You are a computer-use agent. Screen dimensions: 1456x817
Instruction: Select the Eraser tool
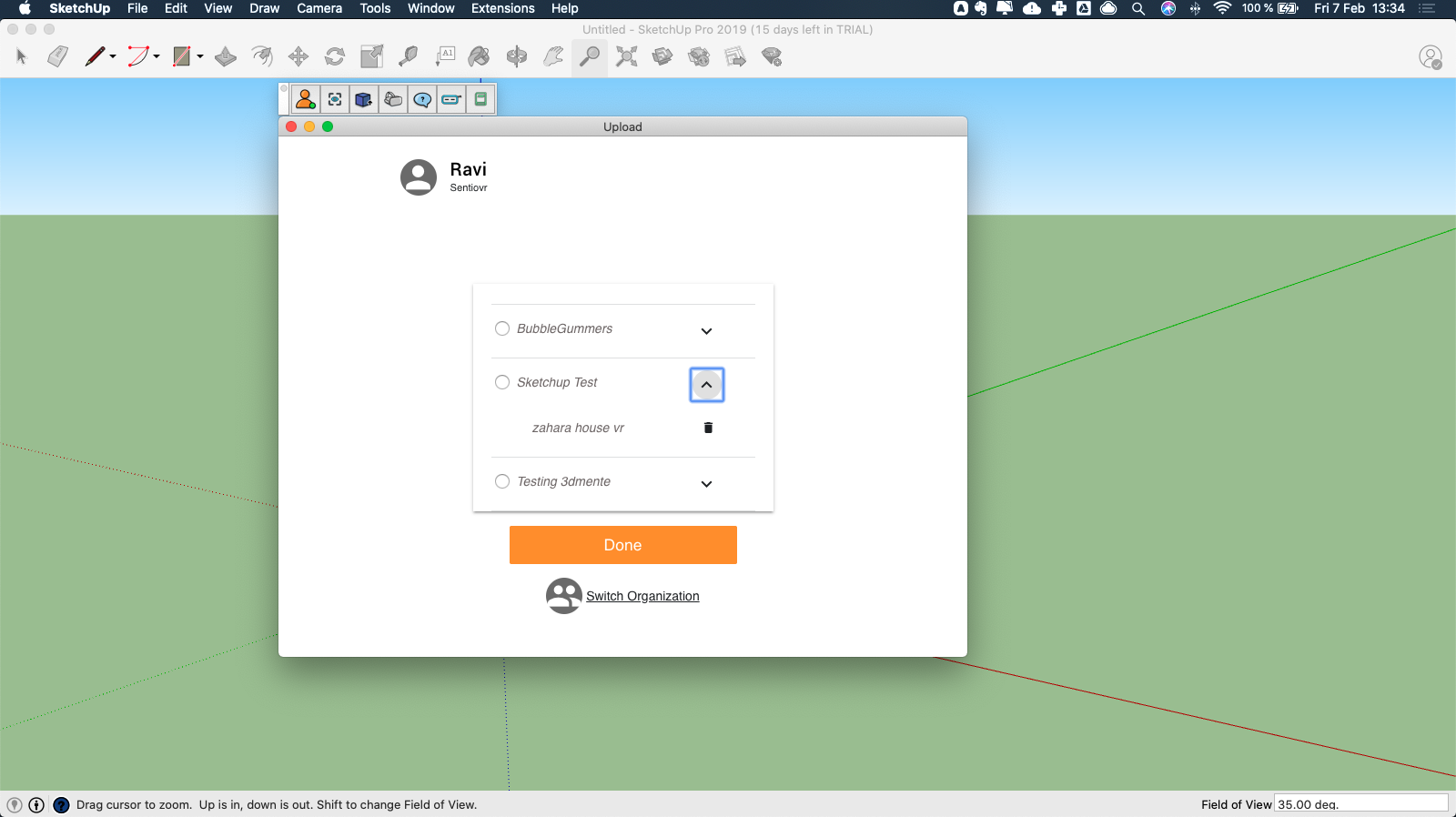coord(58,56)
